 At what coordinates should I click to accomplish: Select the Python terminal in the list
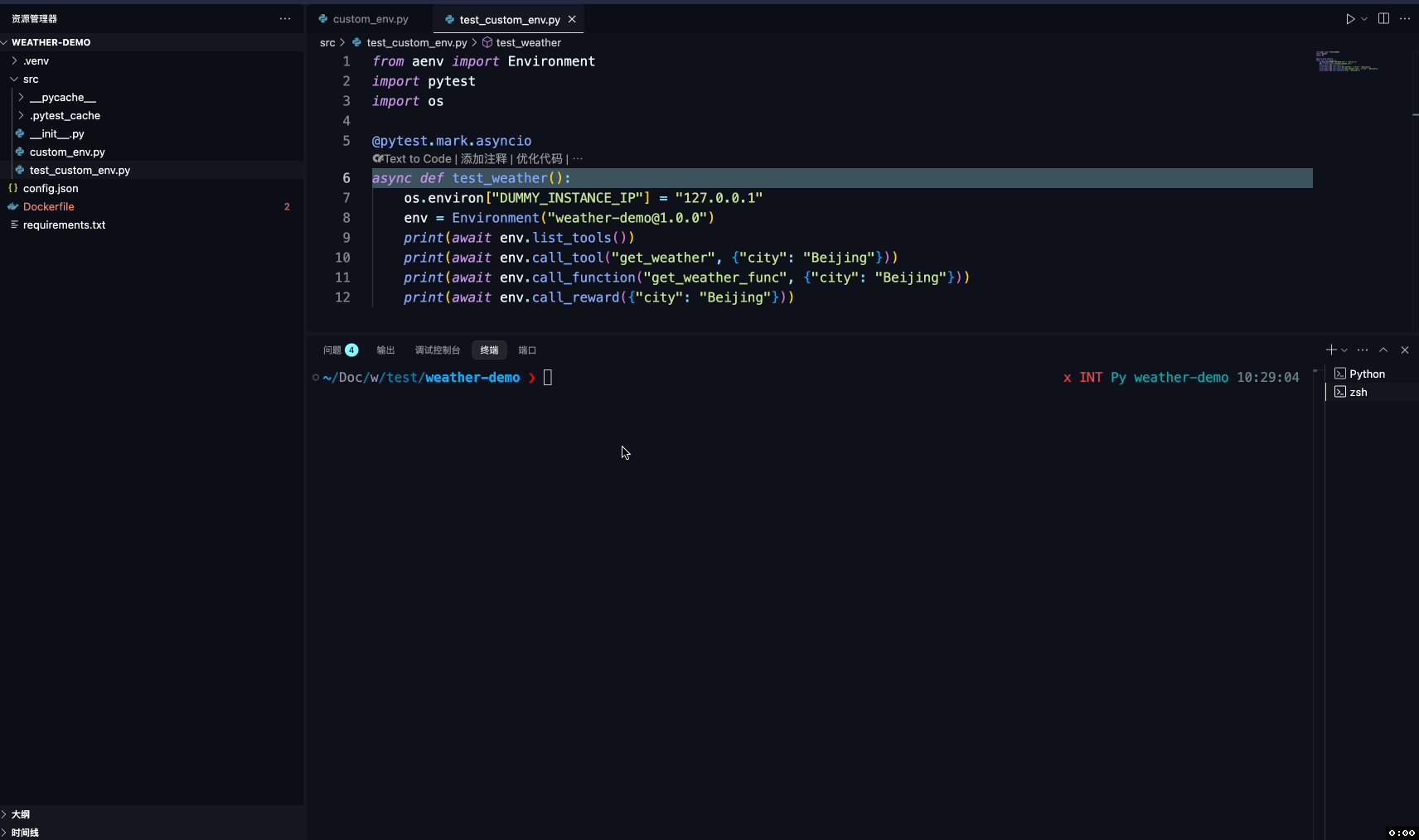(1366, 374)
